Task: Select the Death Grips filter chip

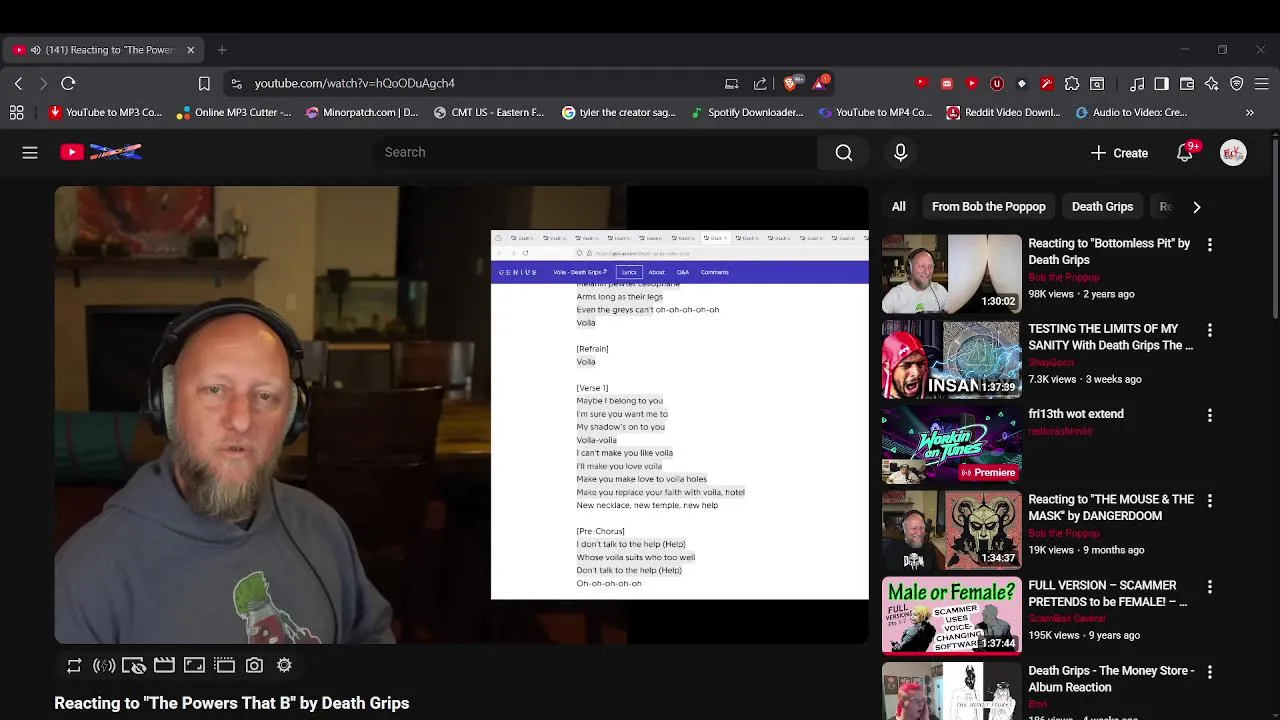Action: [1102, 207]
